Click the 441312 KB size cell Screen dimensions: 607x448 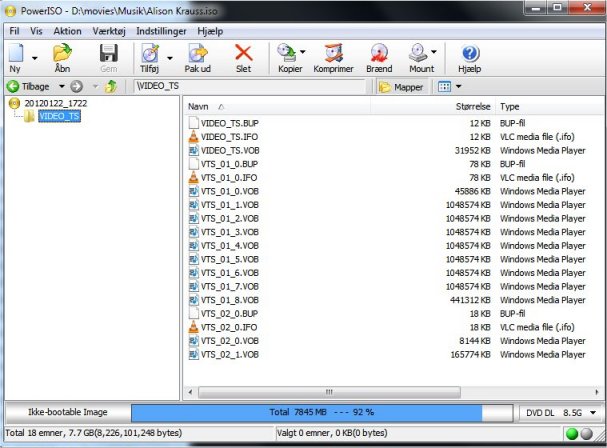[470, 300]
